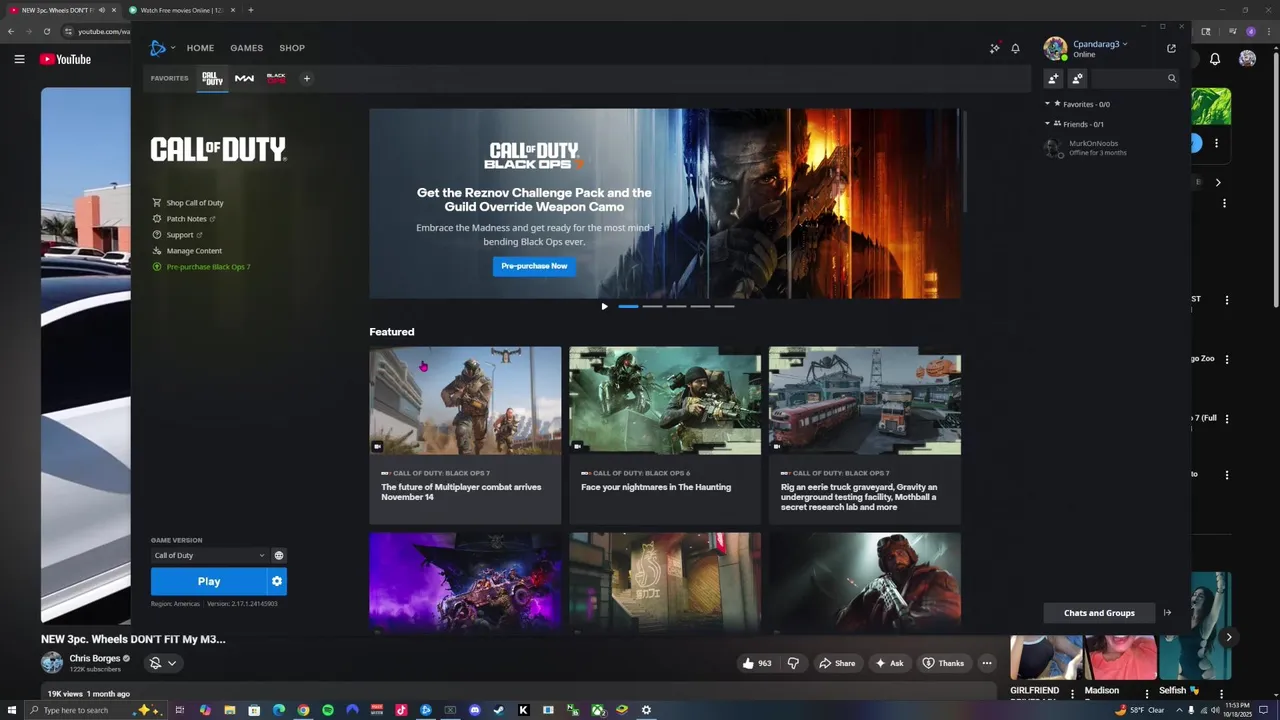
Task: Collapse the Favorites friends group
Action: coord(1047,104)
